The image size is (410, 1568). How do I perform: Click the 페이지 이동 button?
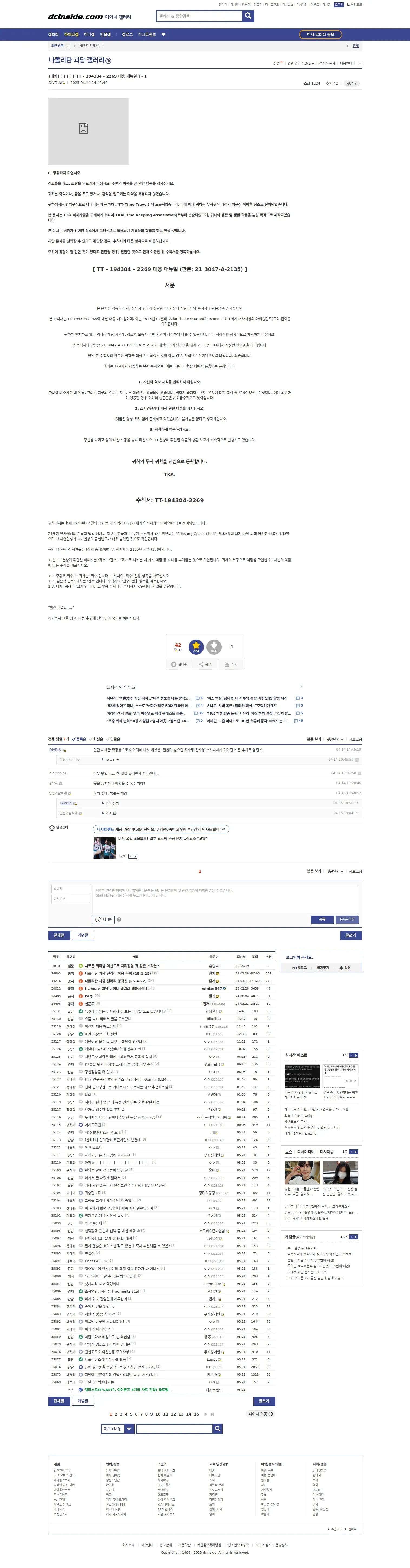pos(261,1414)
